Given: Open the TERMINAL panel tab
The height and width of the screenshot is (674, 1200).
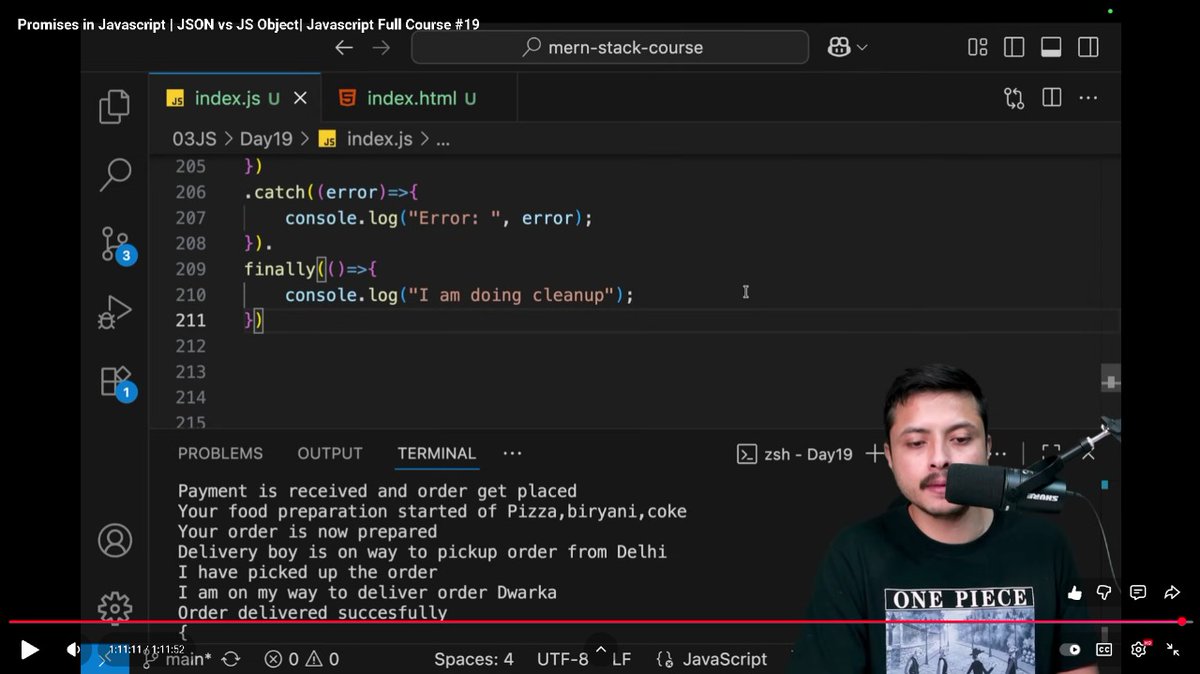Looking at the screenshot, I should pyautogui.click(x=437, y=454).
